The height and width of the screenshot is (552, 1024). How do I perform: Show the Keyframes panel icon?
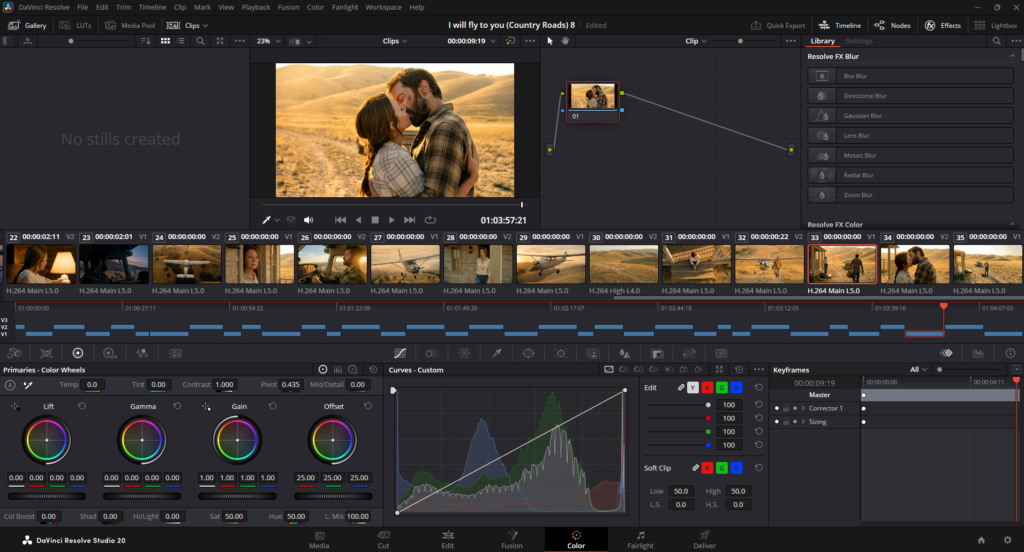click(946, 353)
